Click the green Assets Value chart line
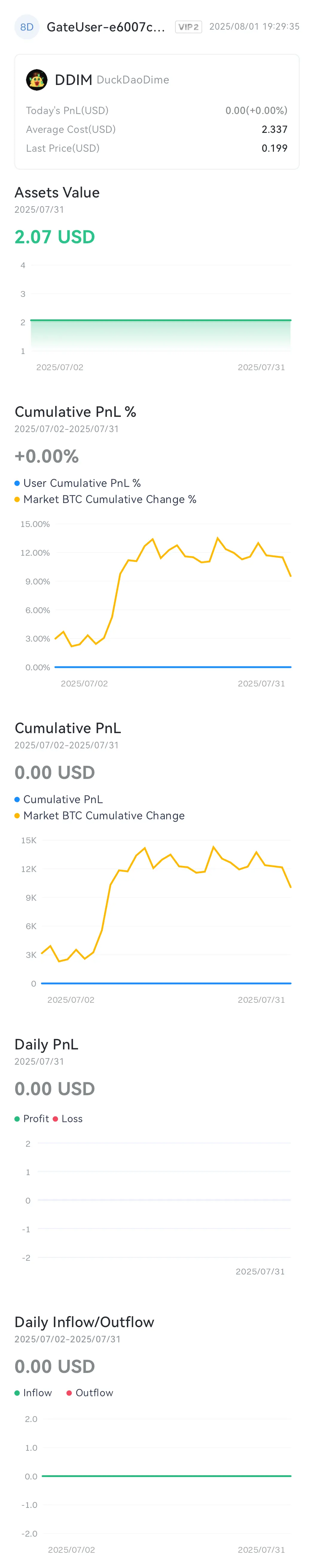Image resolution: width=314 pixels, height=1568 pixels. [x=161, y=320]
